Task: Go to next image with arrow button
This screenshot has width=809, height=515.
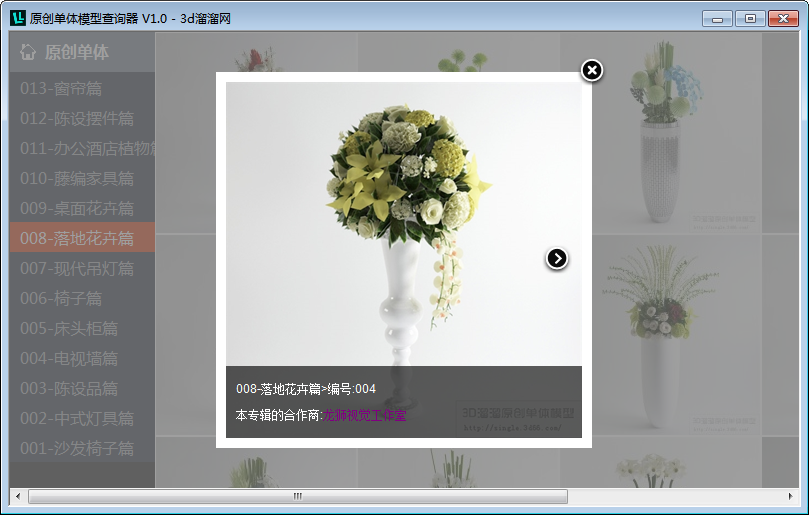Action: pyautogui.click(x=557, y=259)
